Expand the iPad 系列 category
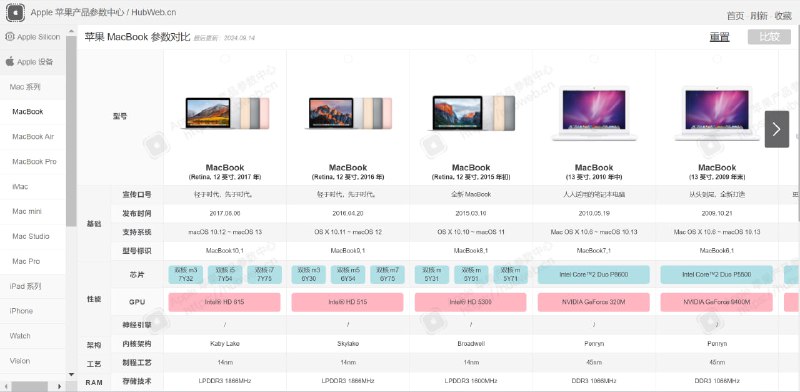This screenshot has width=800, height=392. tap(33, 286)
